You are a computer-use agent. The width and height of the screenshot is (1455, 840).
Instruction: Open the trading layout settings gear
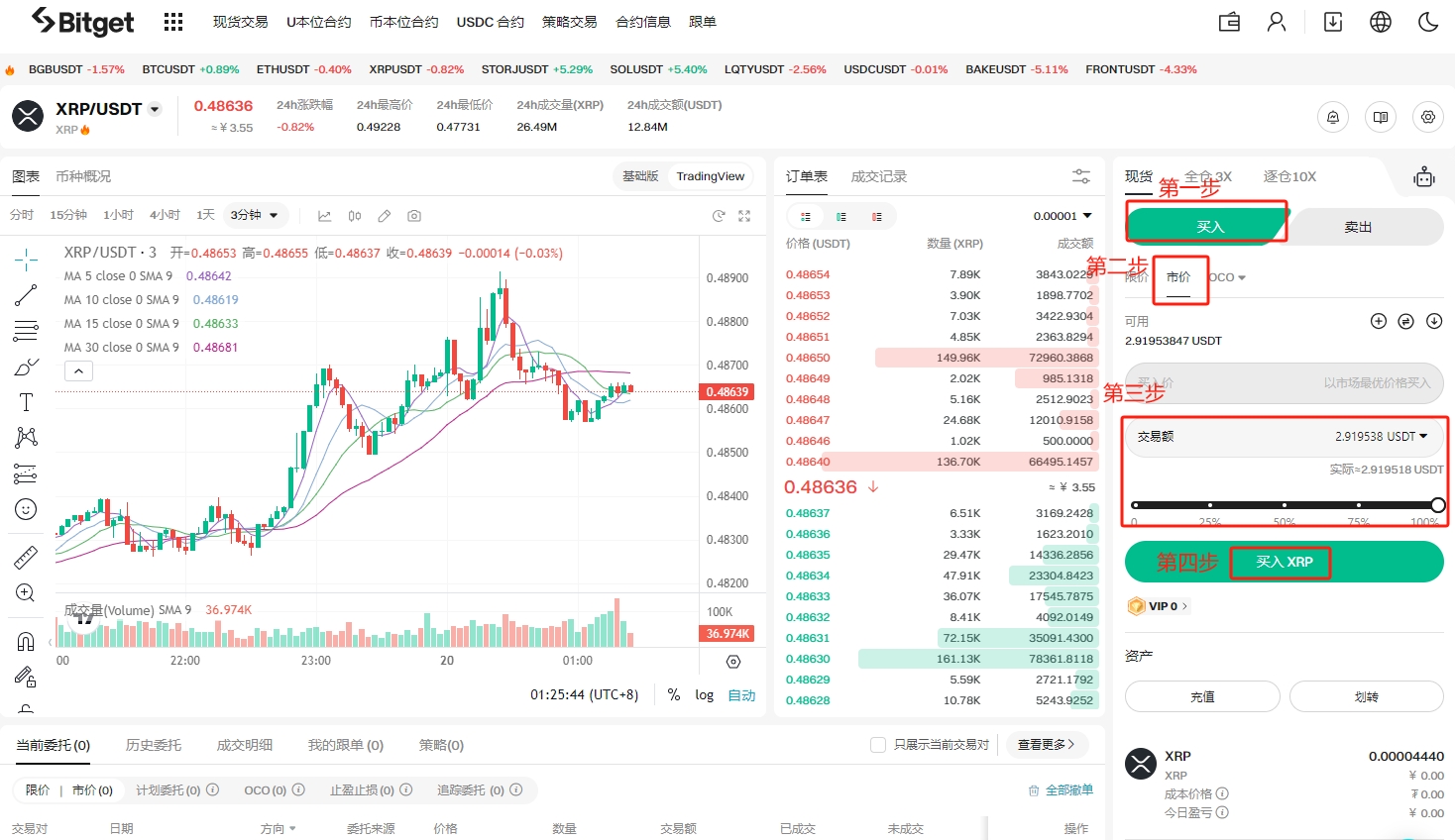1428,117
